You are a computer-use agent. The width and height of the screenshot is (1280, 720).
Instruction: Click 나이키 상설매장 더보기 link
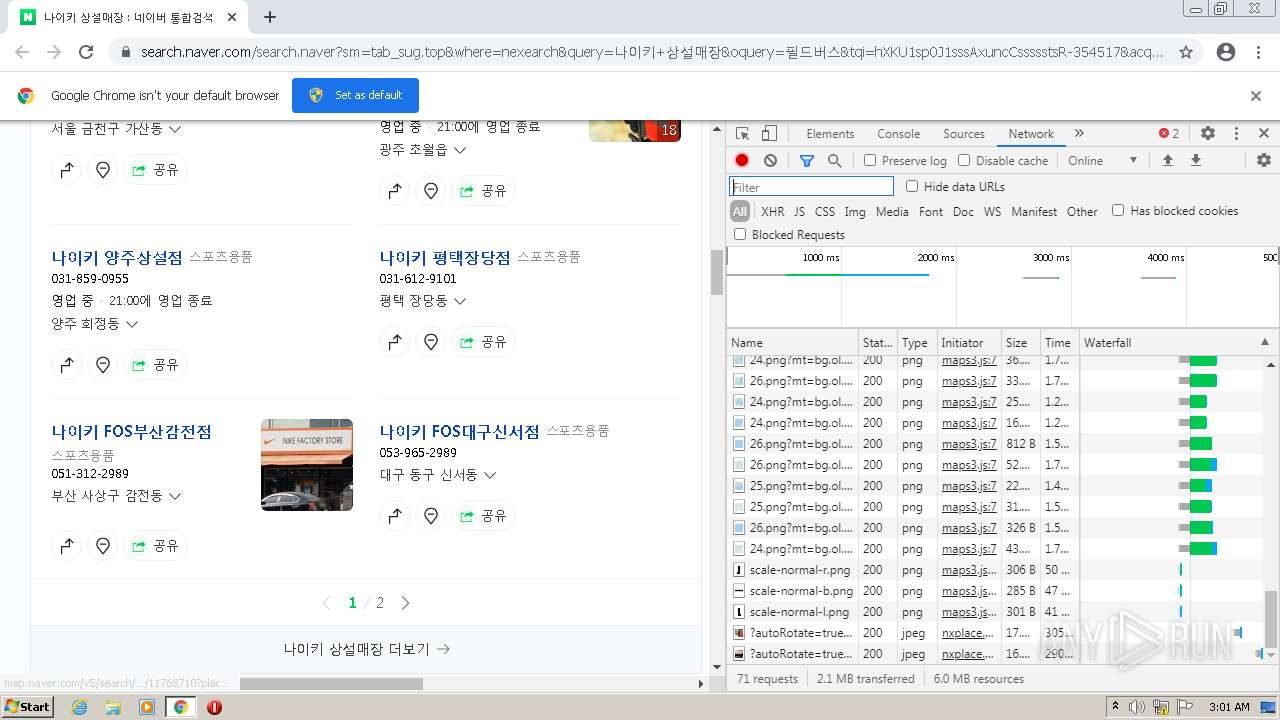[x=367, y=649]
